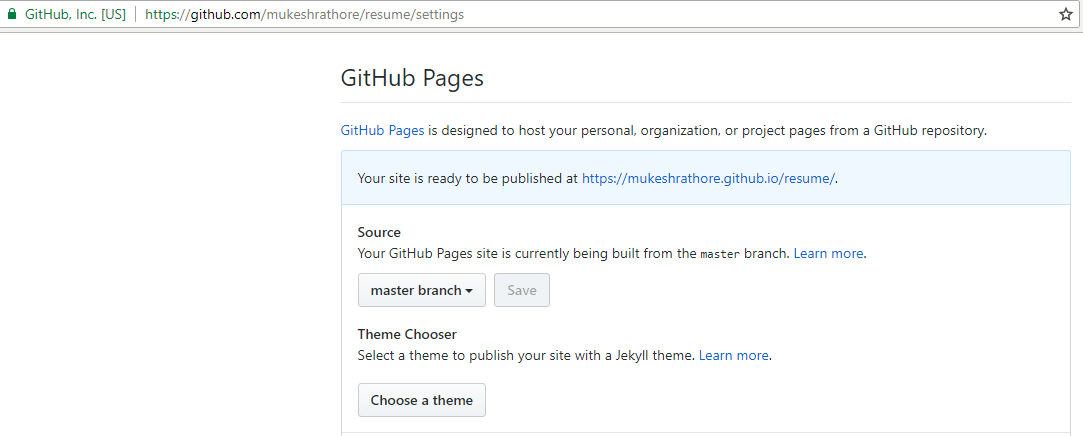The width and height of the screenshot is (1083, 436).
Task: Click Learn more beside the master branch text
Action: (829, 253)
